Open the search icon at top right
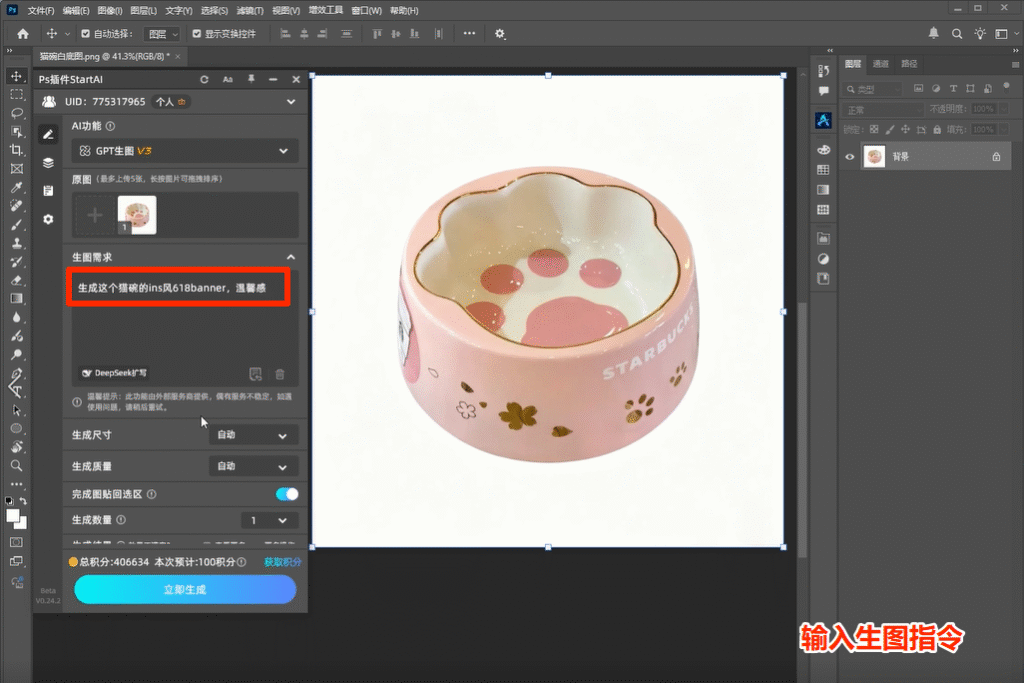This screenshot has height=683, width=1024. [x=957, y=34]
